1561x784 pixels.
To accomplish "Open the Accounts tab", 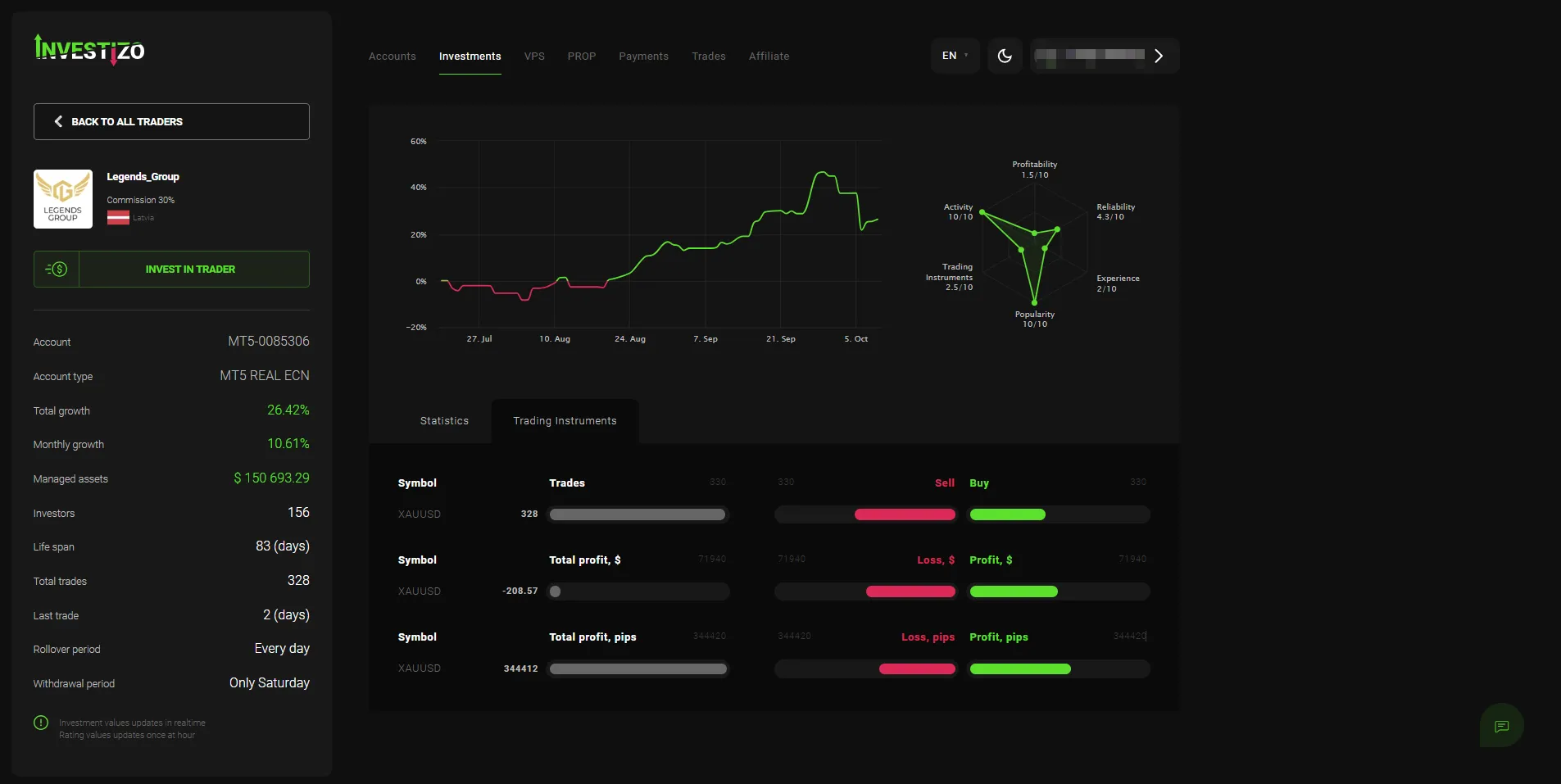I will tap(393, 57).
